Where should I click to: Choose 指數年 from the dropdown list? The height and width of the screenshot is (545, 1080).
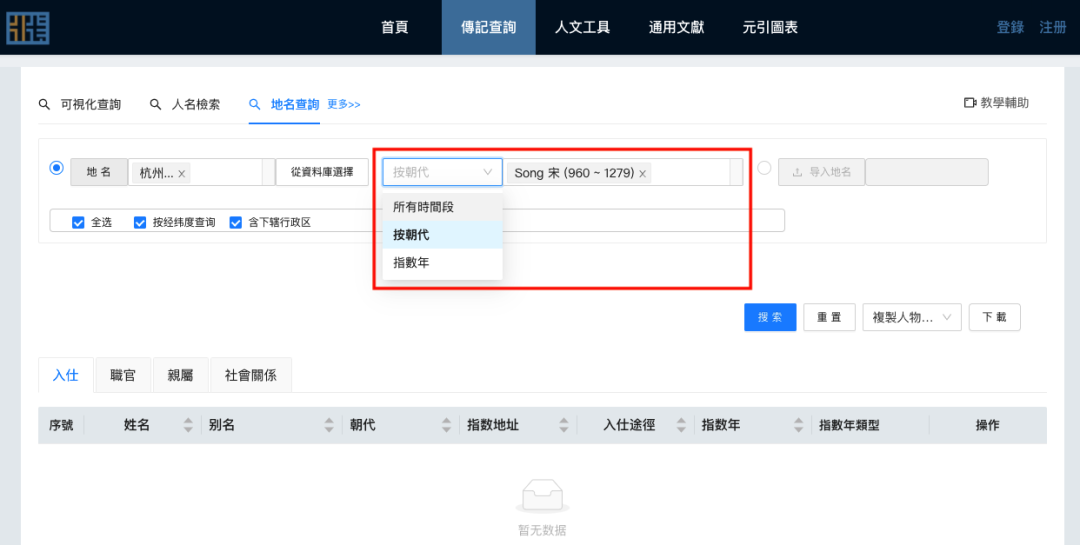[442, 263]
